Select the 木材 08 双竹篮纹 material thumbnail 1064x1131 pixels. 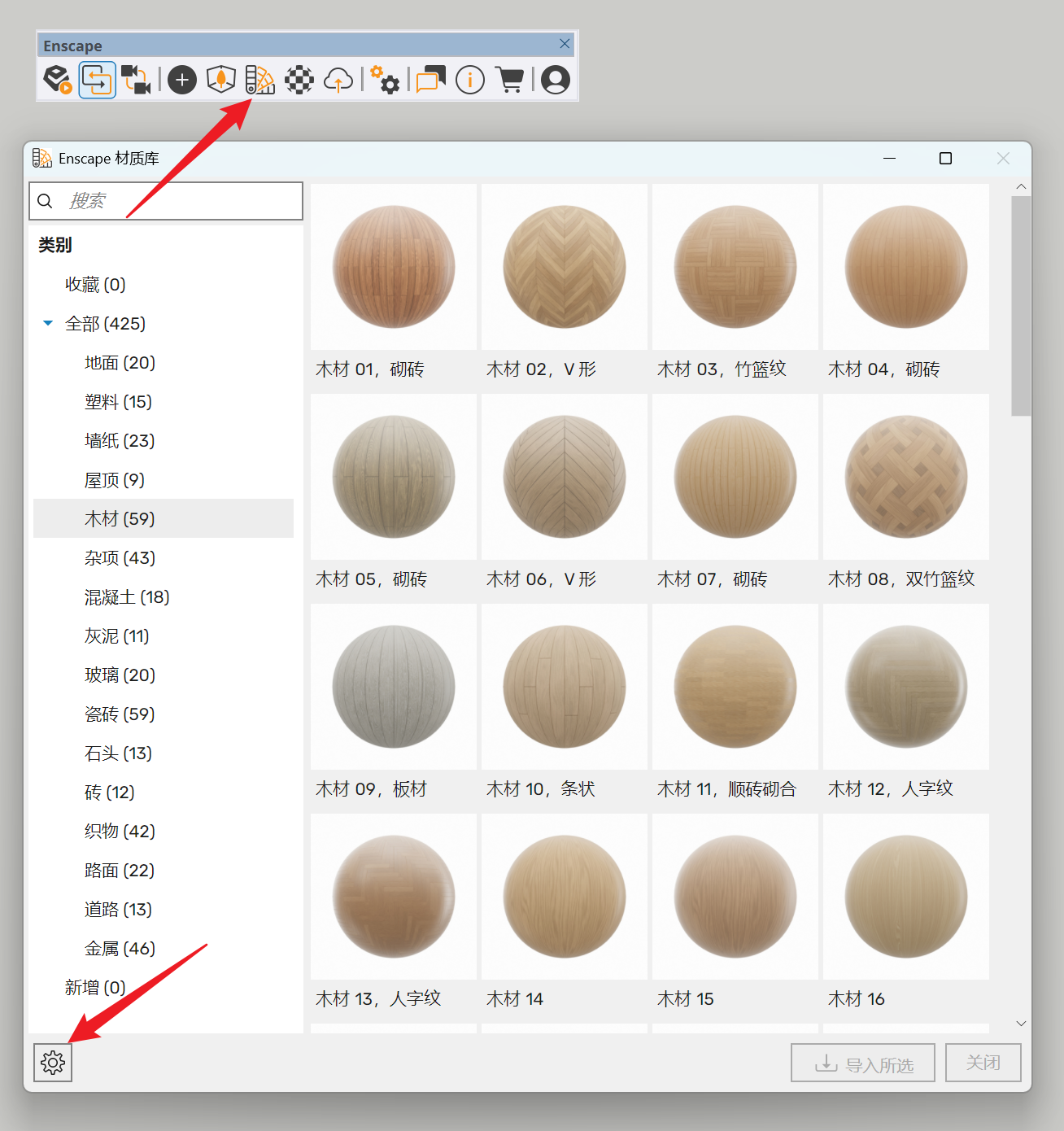coord(905,478)
